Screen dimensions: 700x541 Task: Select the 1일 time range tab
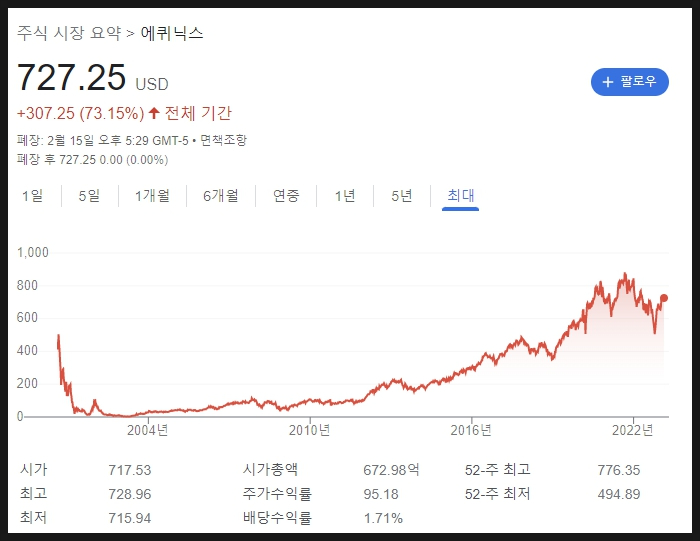[x=33, y=196]
